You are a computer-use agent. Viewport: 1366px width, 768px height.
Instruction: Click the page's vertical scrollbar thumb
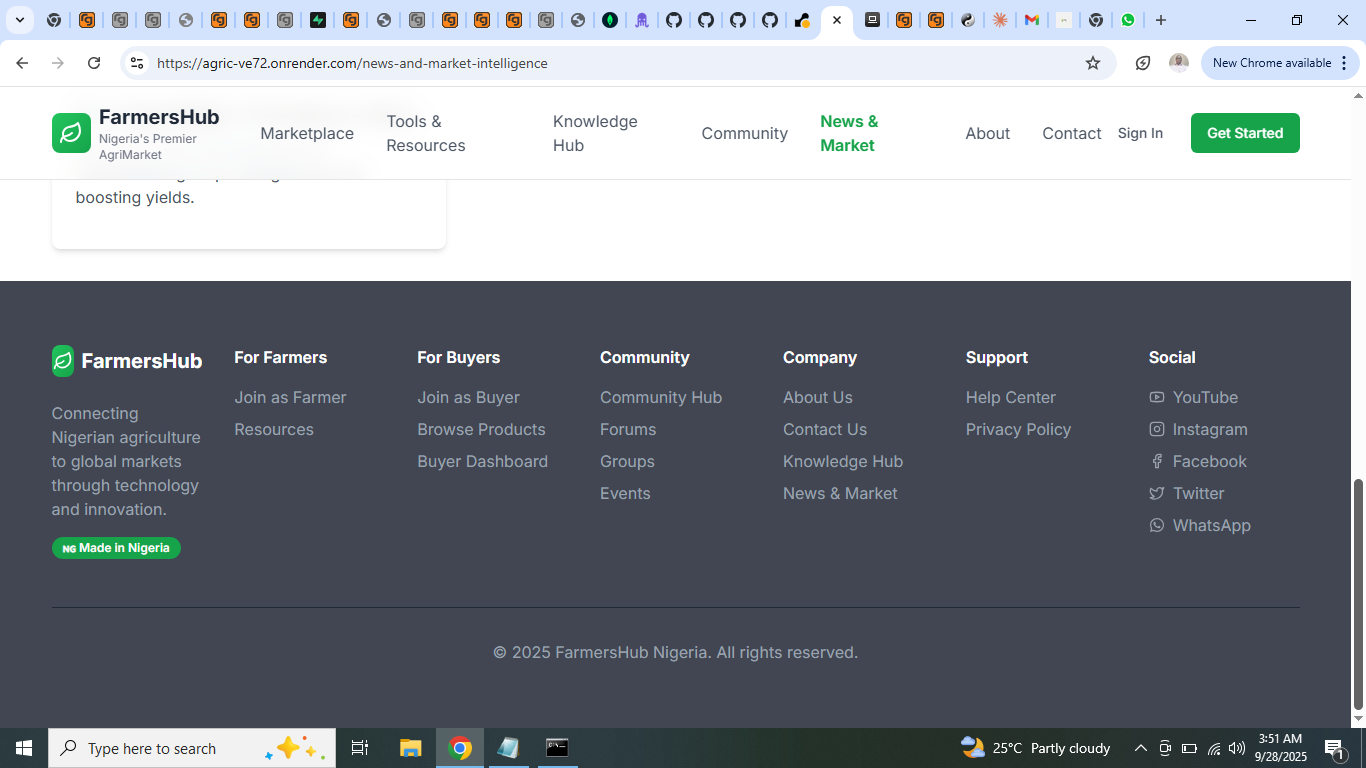tap(1358, 593)
